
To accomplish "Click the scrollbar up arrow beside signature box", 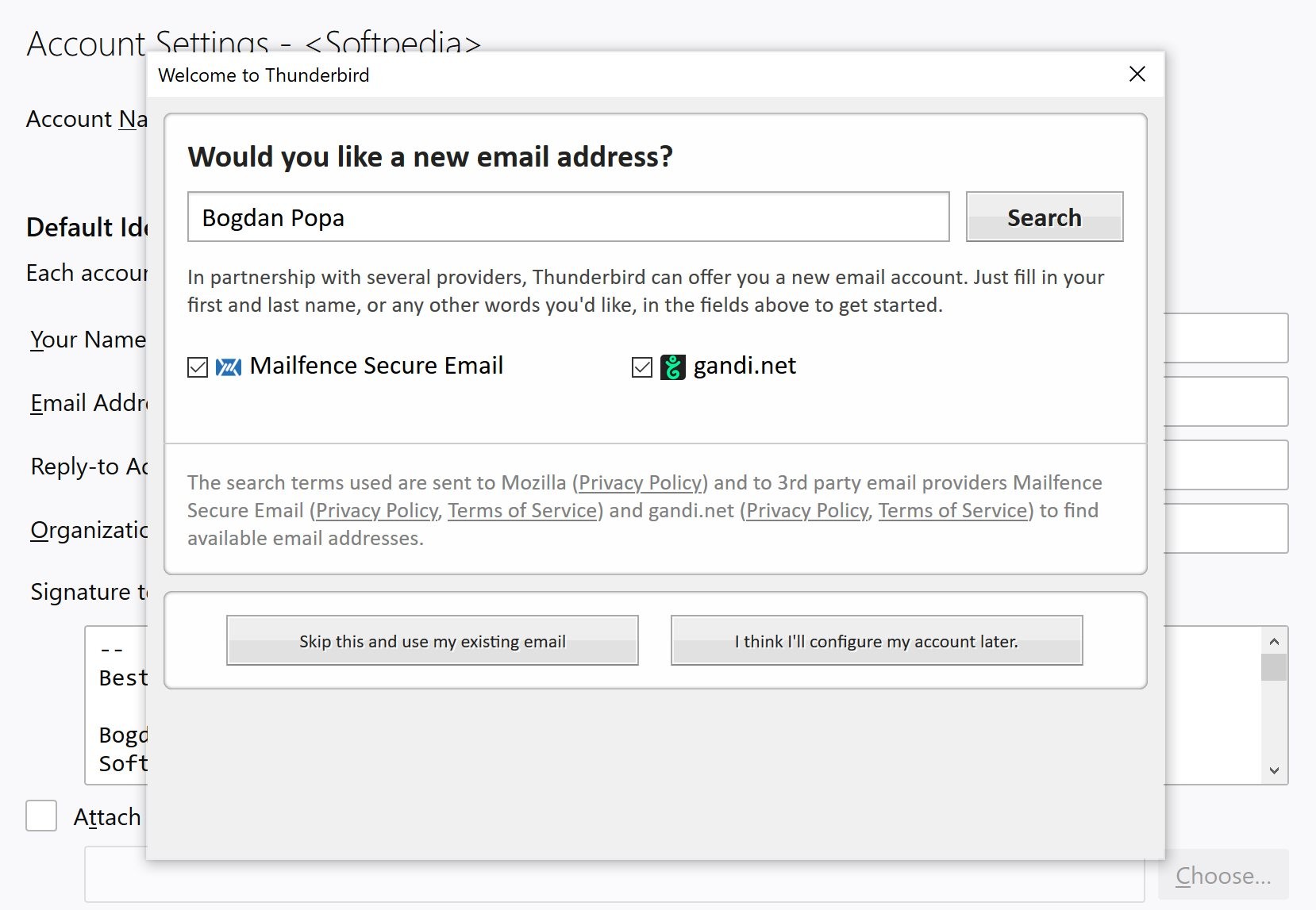I will (1274, 639).
